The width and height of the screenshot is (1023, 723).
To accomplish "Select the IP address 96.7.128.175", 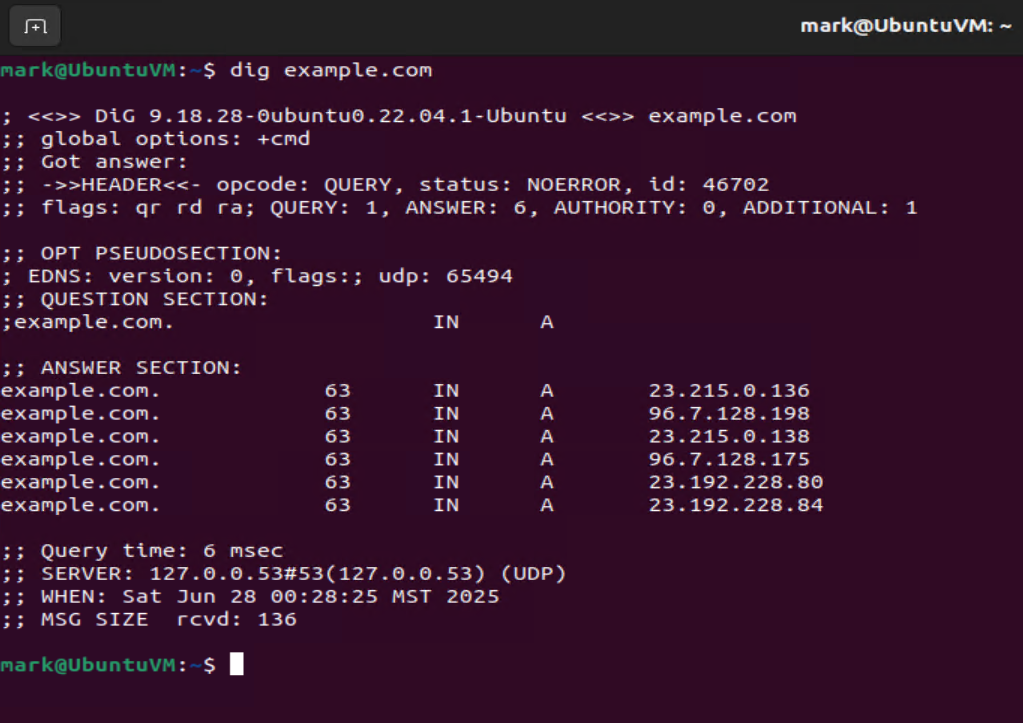I will 729,459.
